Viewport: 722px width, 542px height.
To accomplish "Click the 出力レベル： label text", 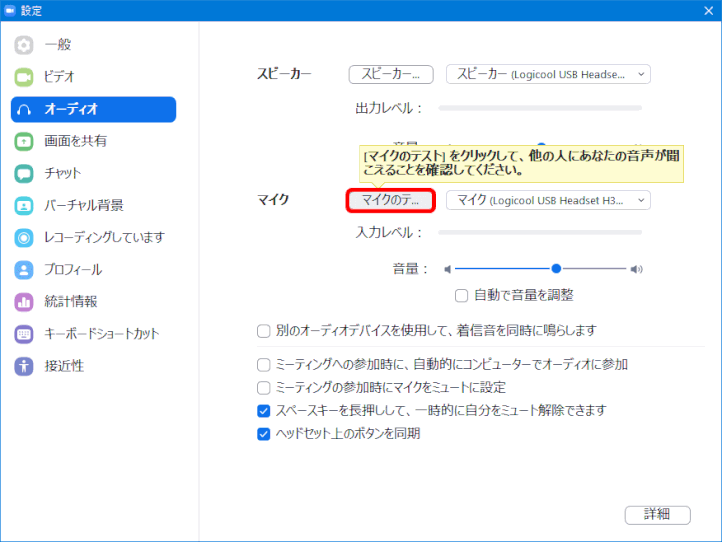I will coord(389,108).
